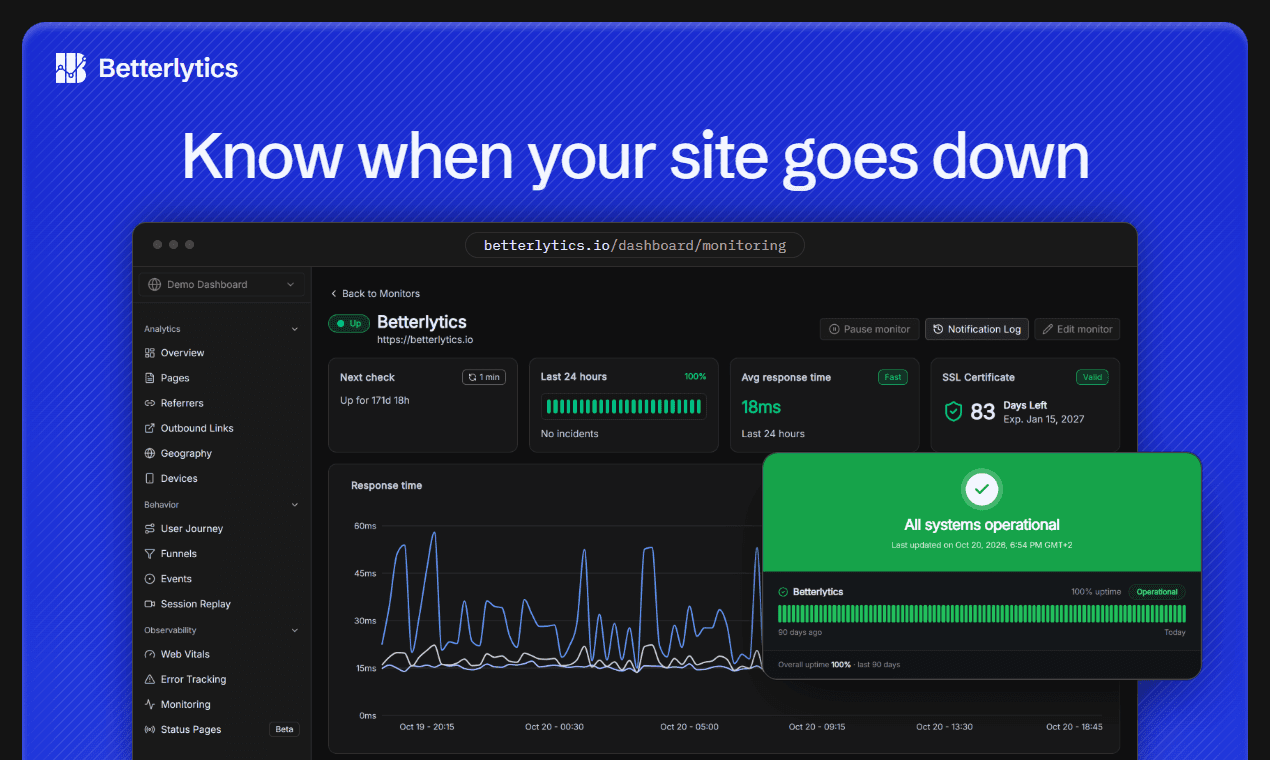Click the green checkmark operational icon

[982, 489]
